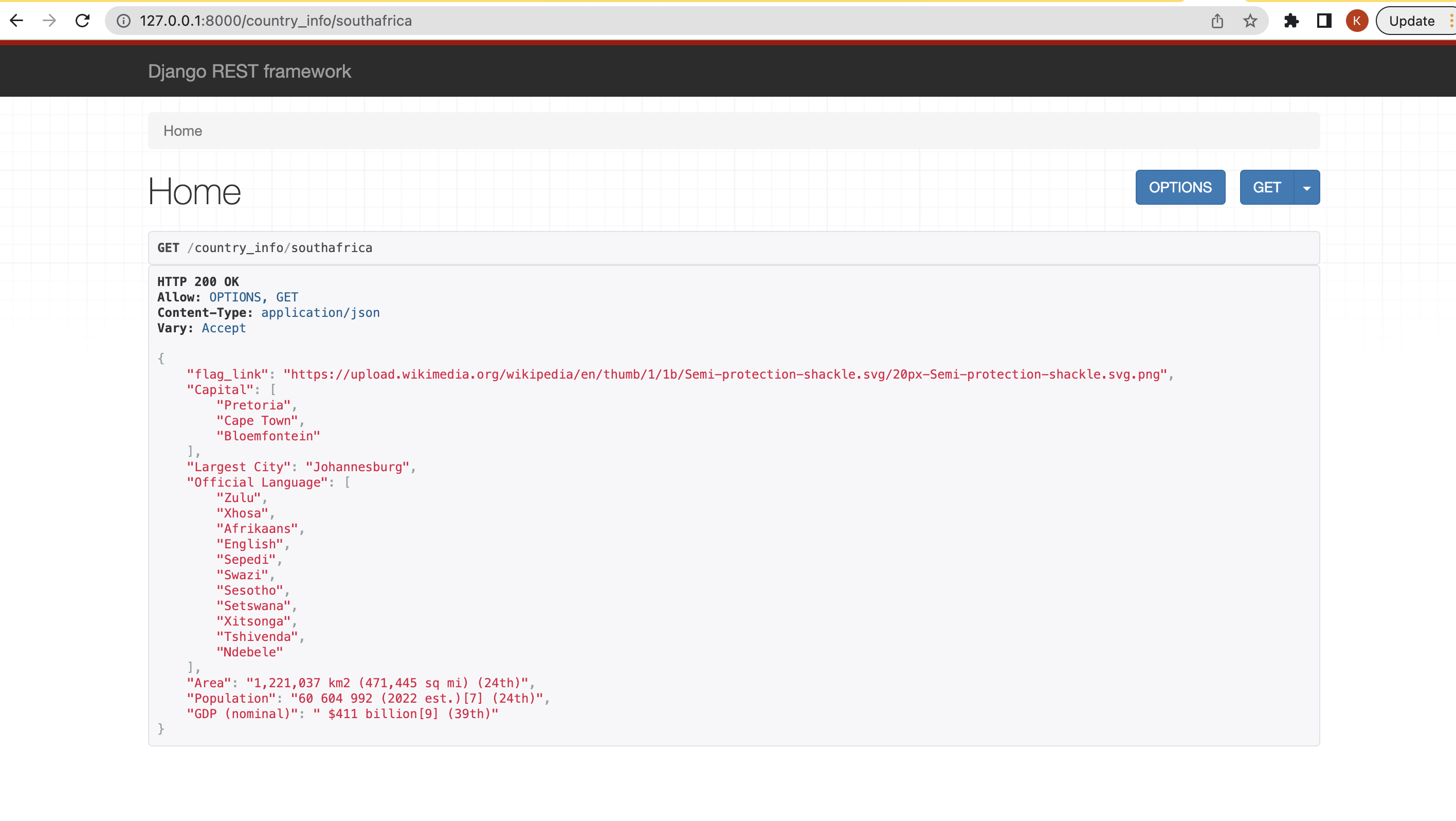Click the Home breadcrumb link
This screenshot has width=1456, height=821.
pos(183,131)
